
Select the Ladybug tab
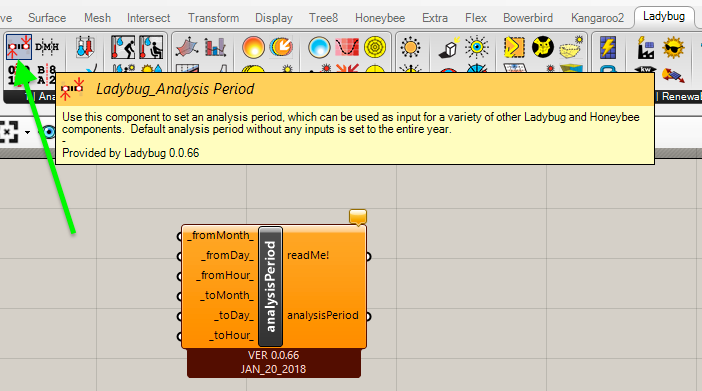[x=664, y=17]
